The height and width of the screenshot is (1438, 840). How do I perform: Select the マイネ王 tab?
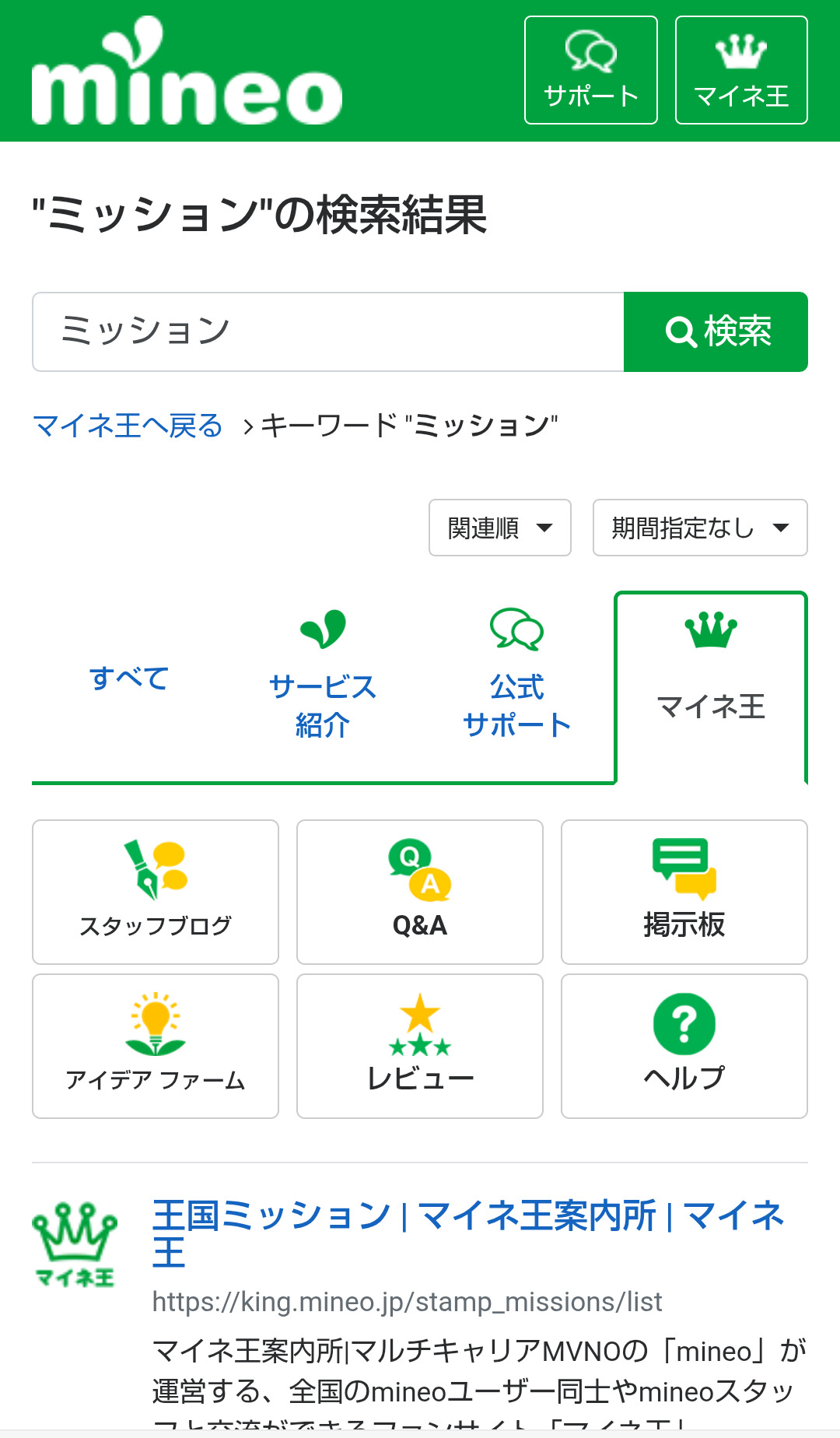711,686
